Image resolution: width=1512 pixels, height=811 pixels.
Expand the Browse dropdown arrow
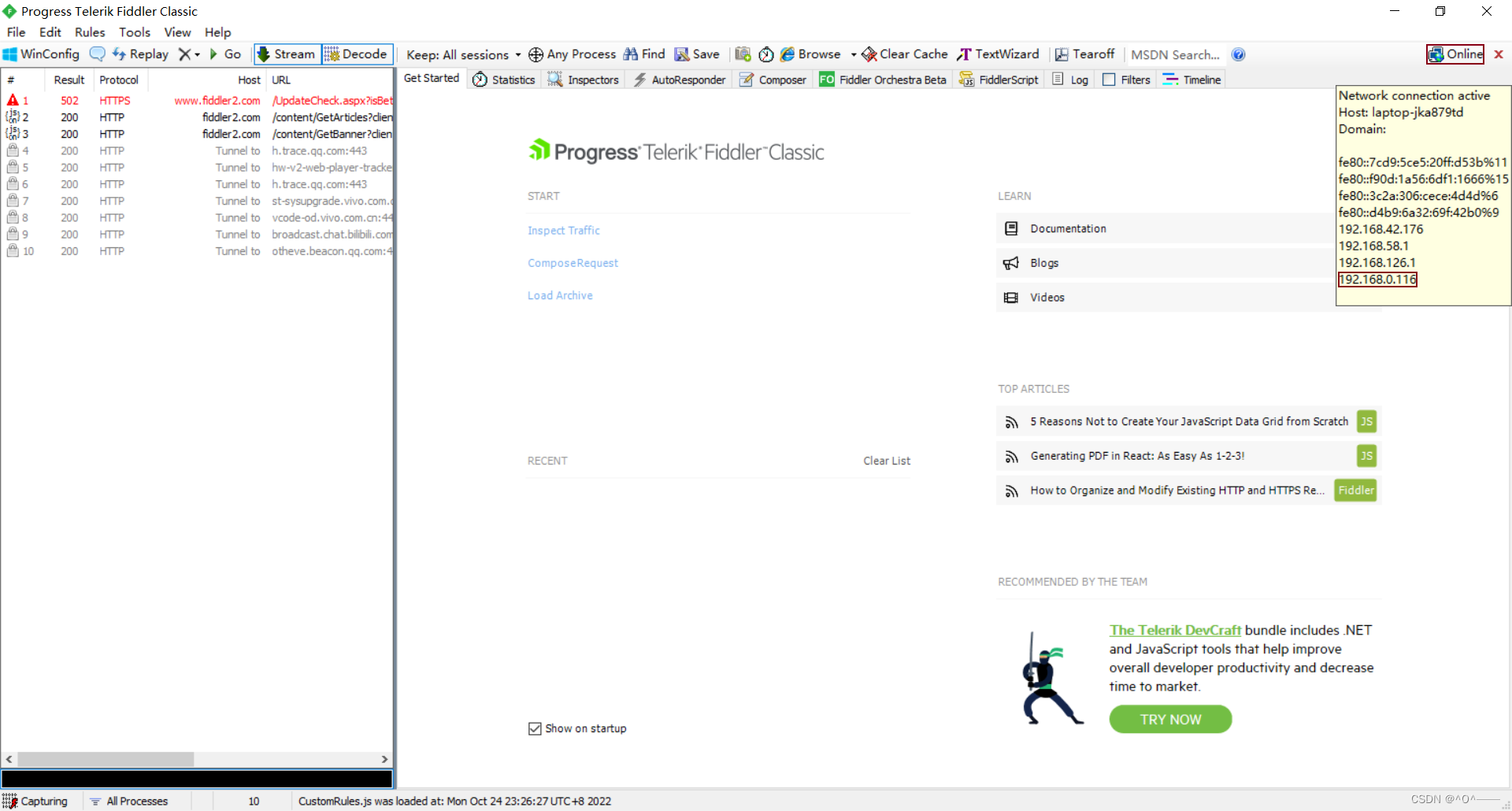[854, 54]
